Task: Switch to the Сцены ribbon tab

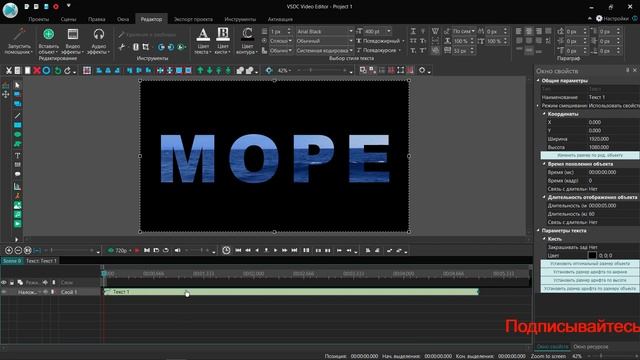Action: click(x=68, y=19)
